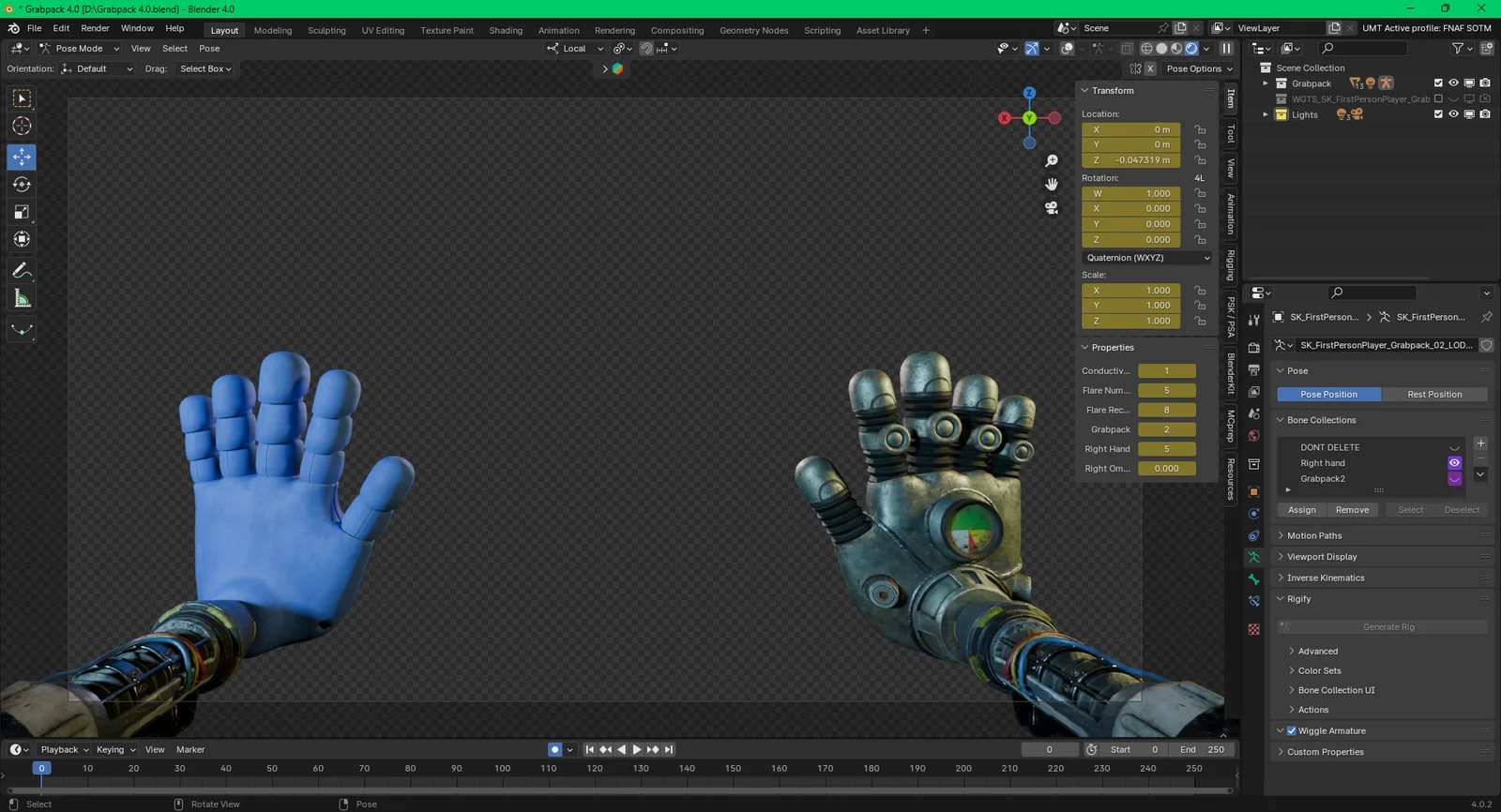Open the Select Box drag dropdown
Screen dimensions: 1501x812
pos(205,68)
